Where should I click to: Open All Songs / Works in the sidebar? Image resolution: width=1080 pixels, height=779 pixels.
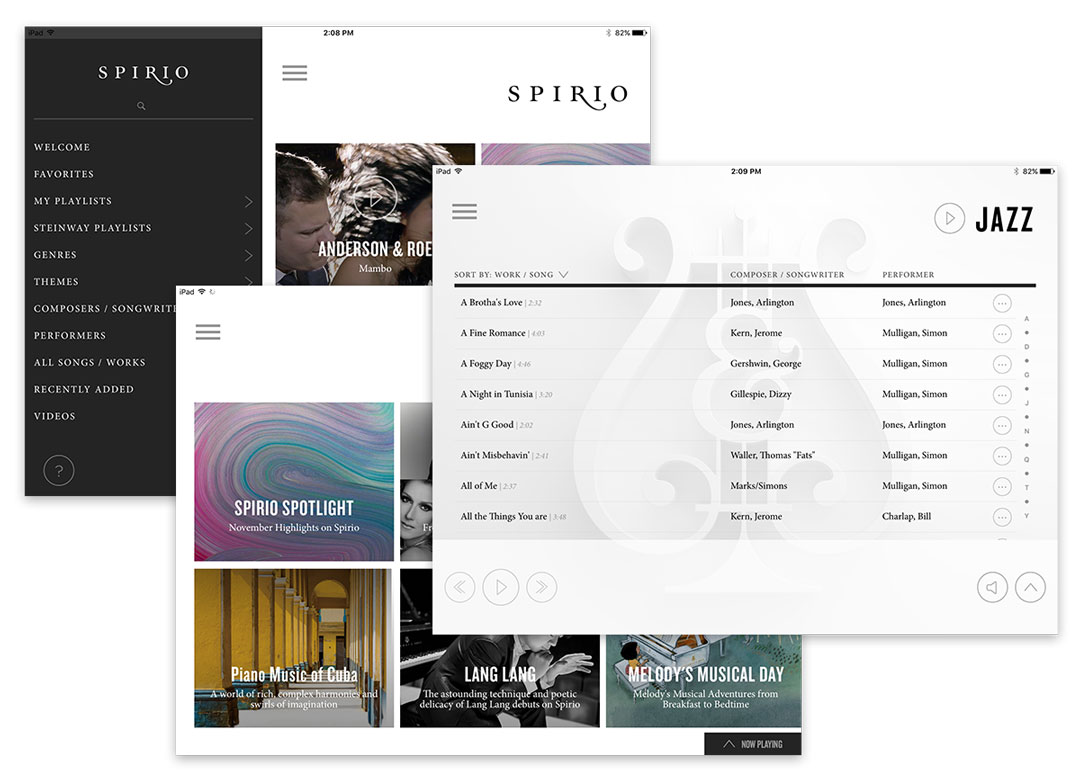tap(90, 362)
